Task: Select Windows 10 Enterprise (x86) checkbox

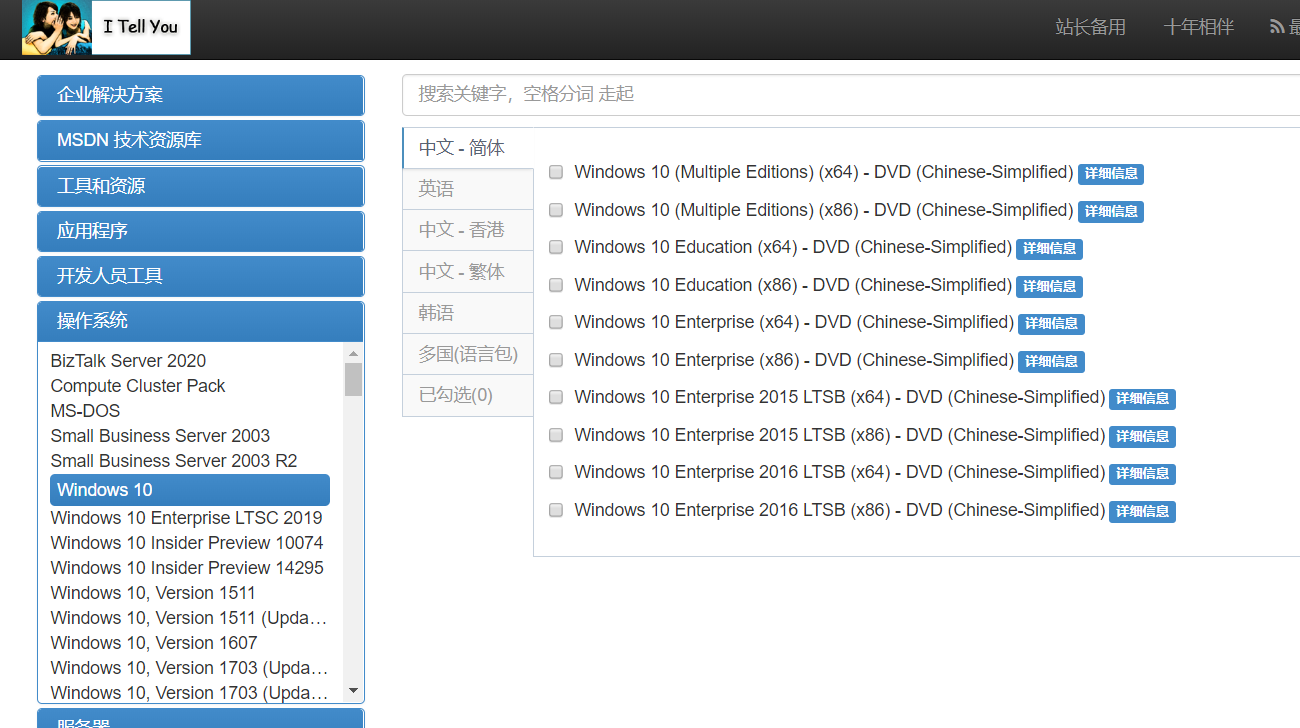Action: 556,360
